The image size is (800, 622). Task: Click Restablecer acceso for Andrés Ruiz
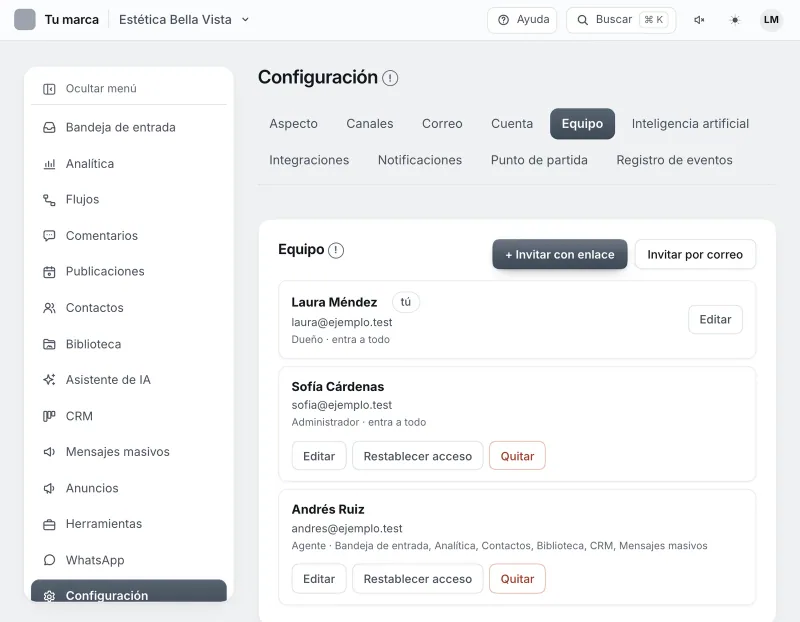pyautogui.click(x=417, y=579)
